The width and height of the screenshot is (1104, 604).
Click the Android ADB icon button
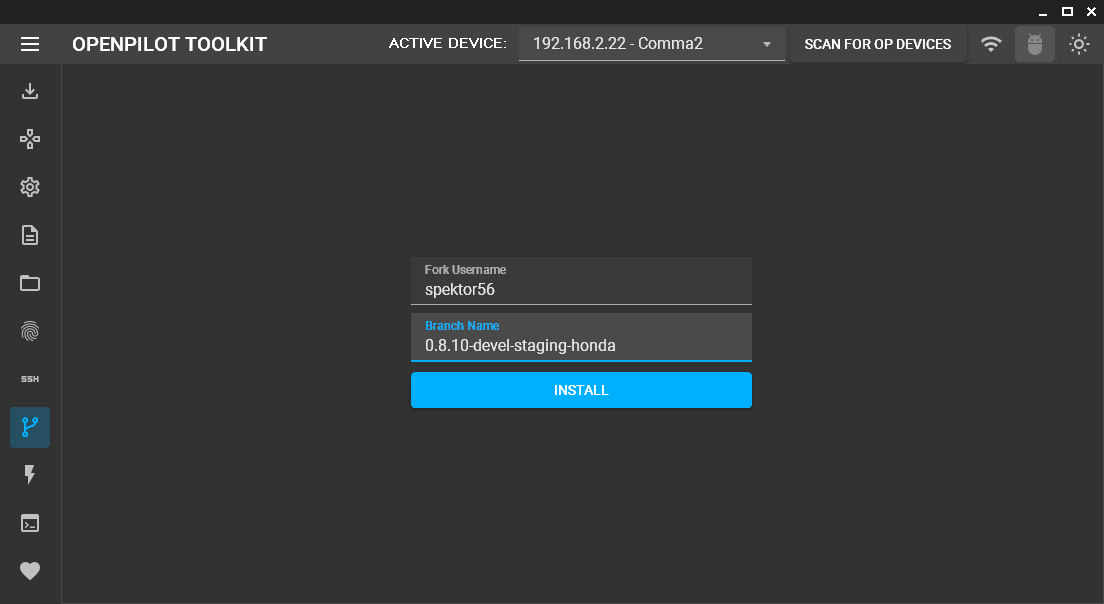1034,44
